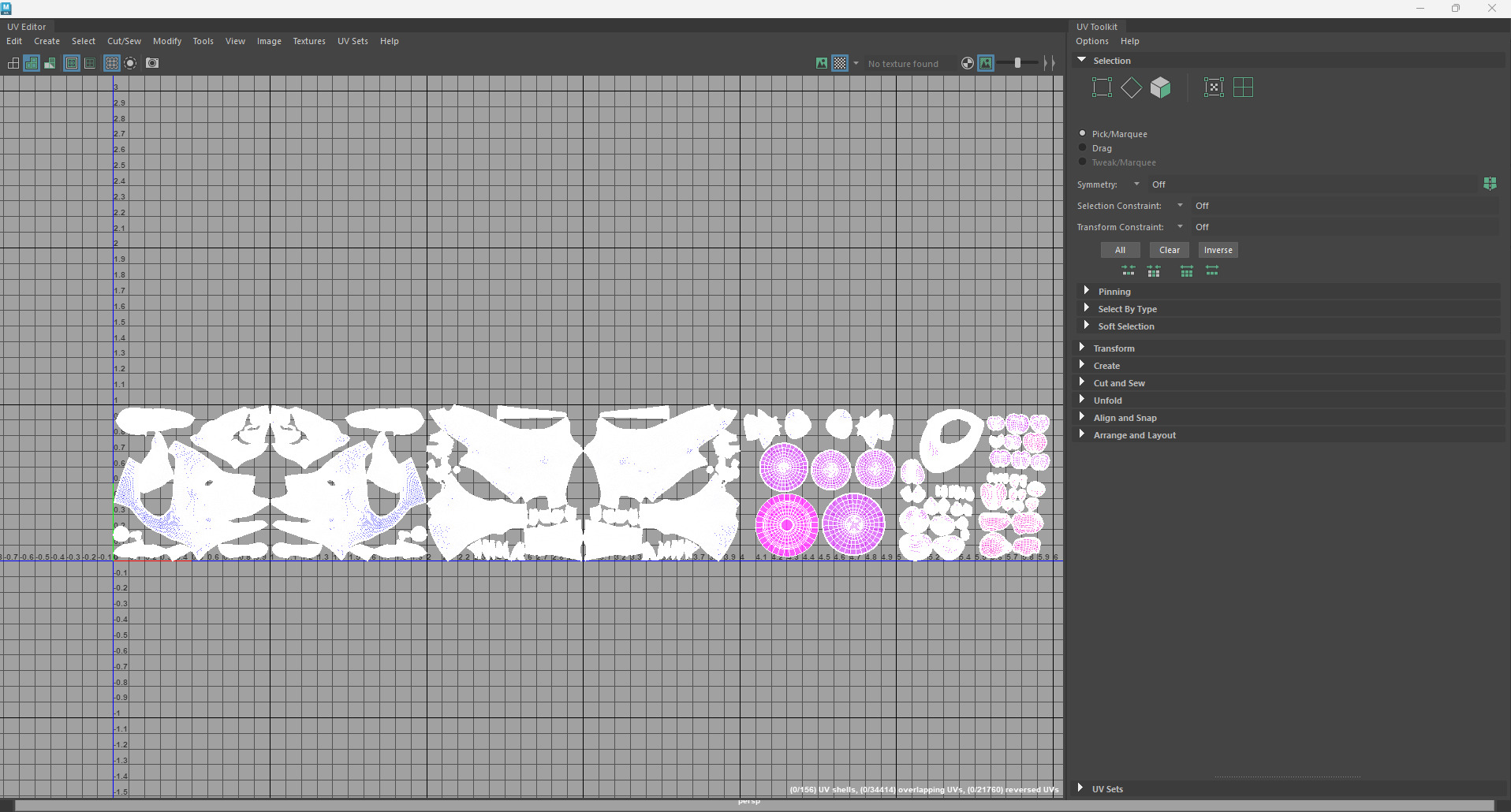
Task: Select the face selection cube icon
Action: pyautogui.click(x=1161, y=88)
